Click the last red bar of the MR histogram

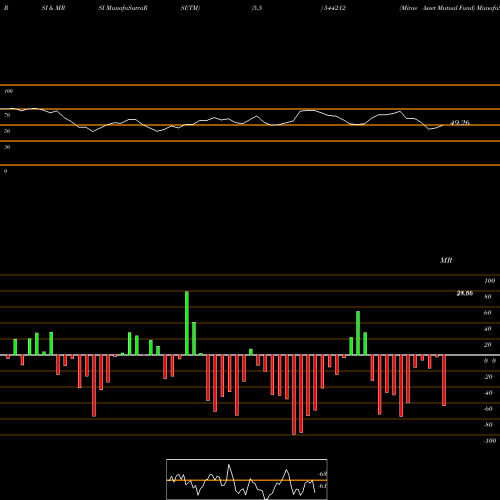(444, 380)
